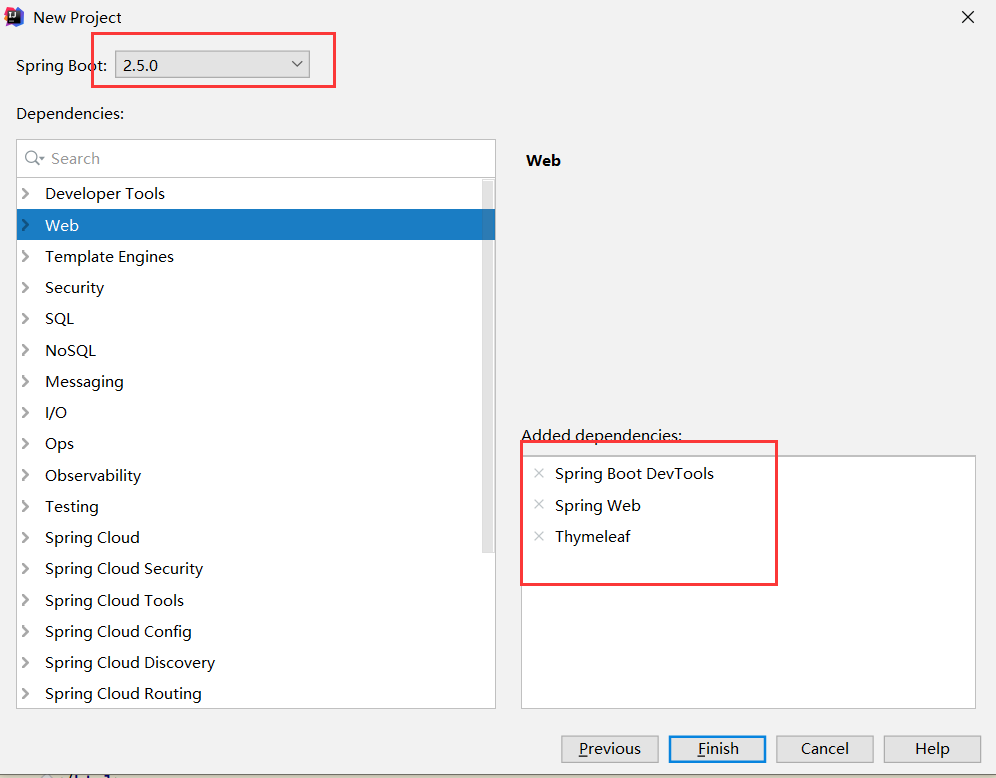Expand the Web category arrow
This screenshot has width=996, height=778.
point(25,225)
